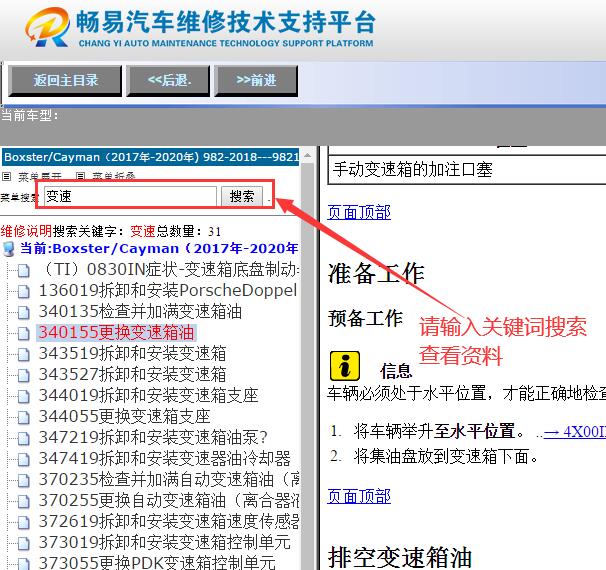Open 344055更换变速箱支座 entry
606x570 pixels.
[x=124, y=416]
